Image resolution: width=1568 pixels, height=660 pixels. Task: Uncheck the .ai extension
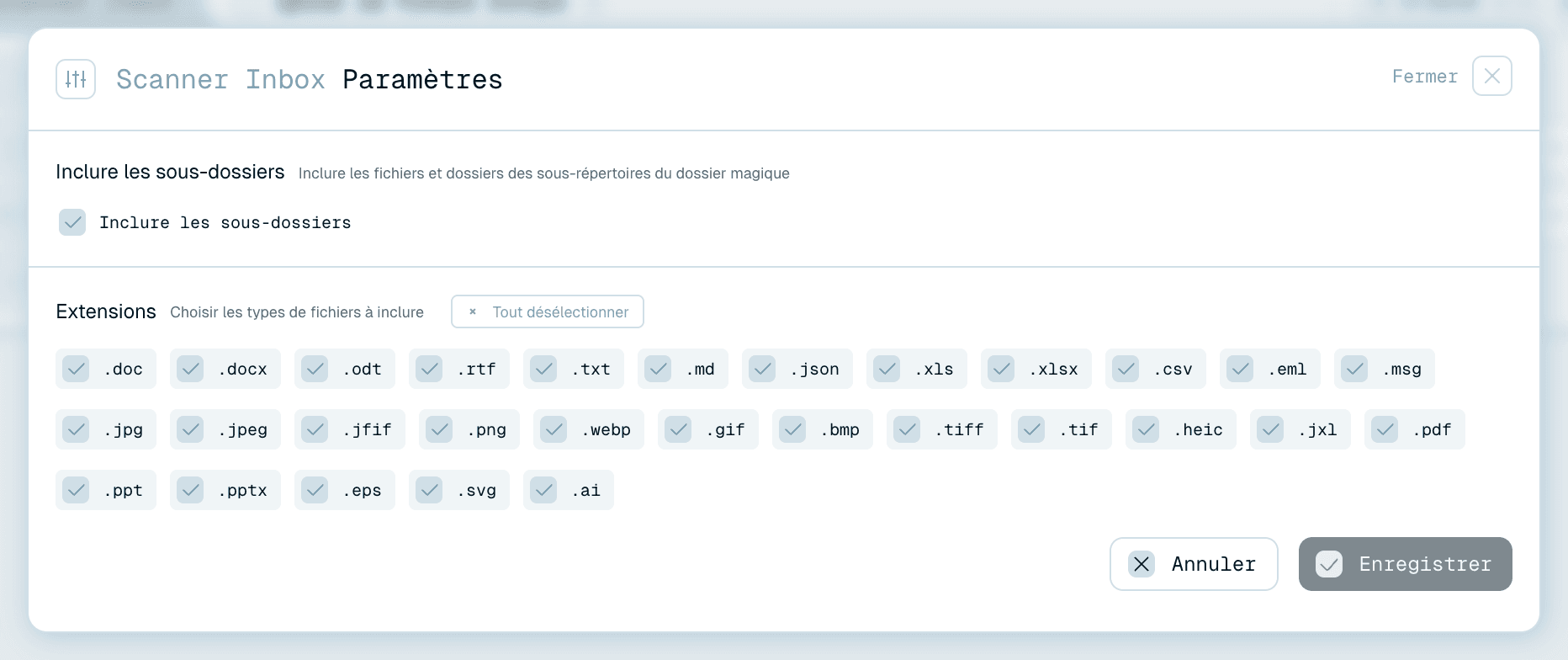pyautogui.click(x=543, y=490)
